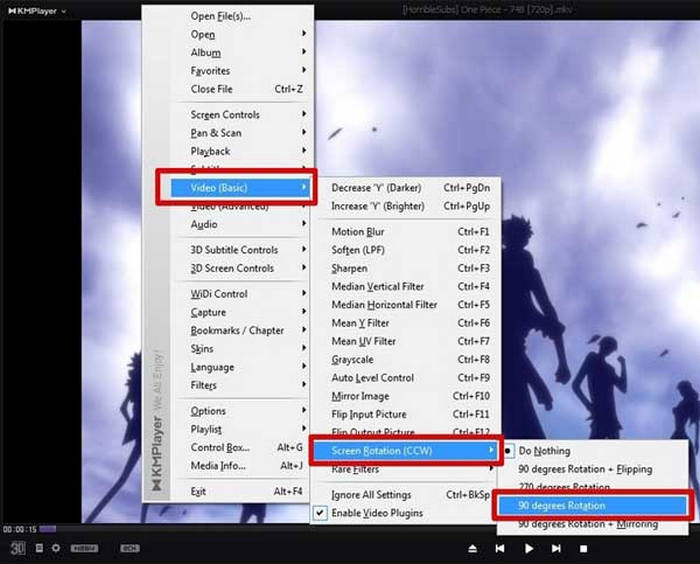The width and height of the screenshot is (700, 564).
Task: Expand the Filters submenu
Action: tap(241, 385)
